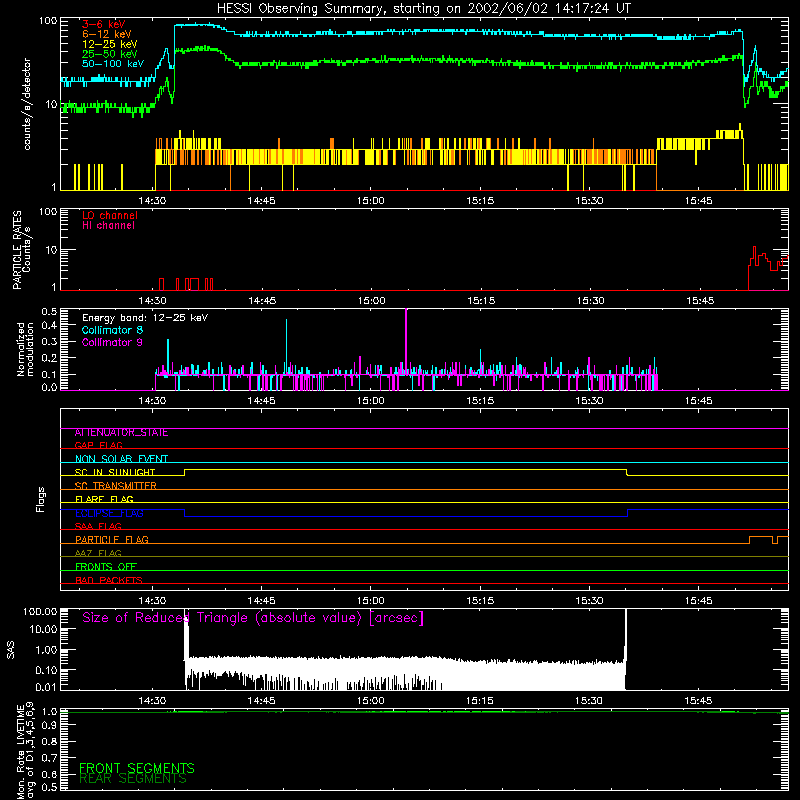Screen dimensions: 800x800
Task: Click the BAD_PACKETS flag label
Action: tap(109, 581)
